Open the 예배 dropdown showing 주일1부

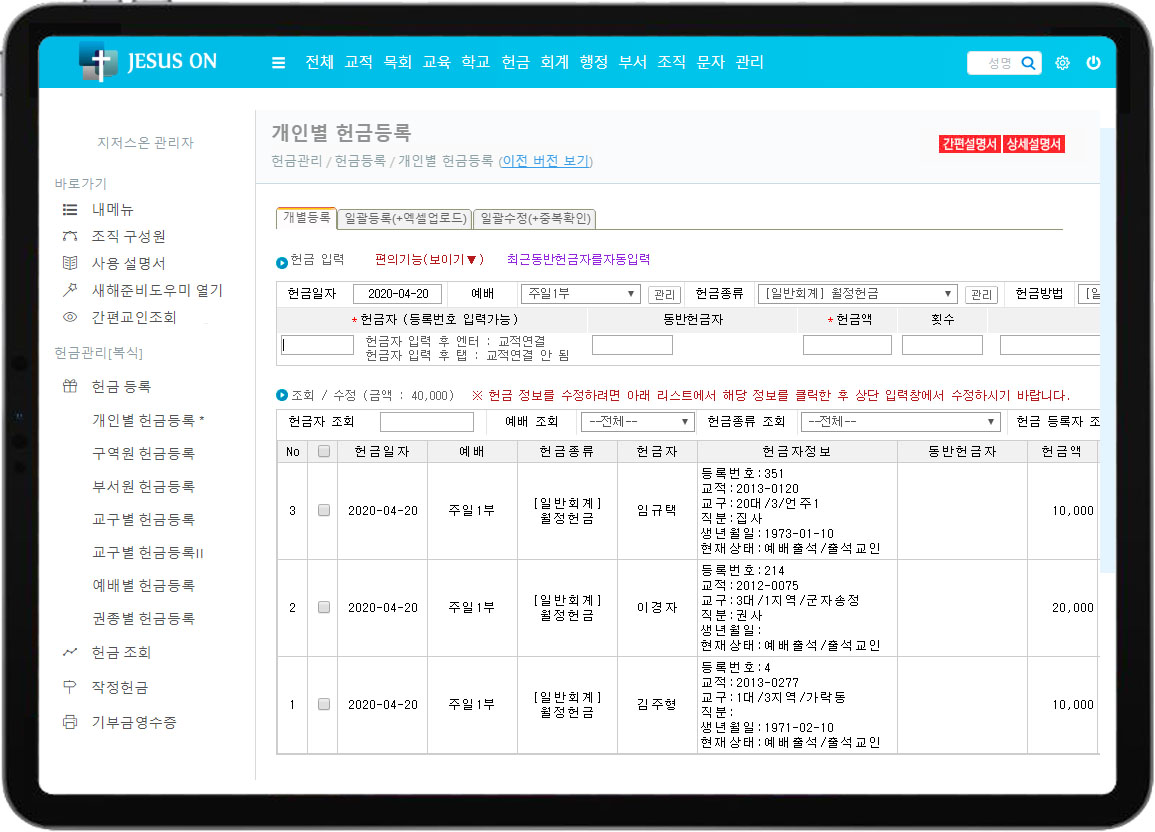pos(580,294)
